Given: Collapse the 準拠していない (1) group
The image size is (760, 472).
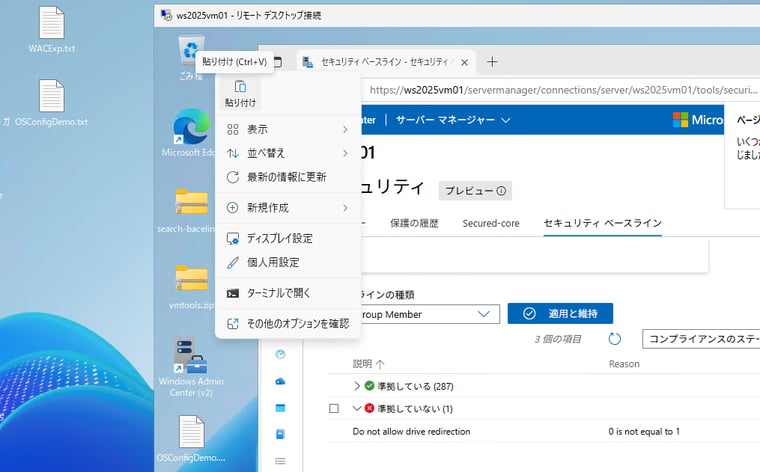Looking at the screenshot, I should [x=357, y=408].
